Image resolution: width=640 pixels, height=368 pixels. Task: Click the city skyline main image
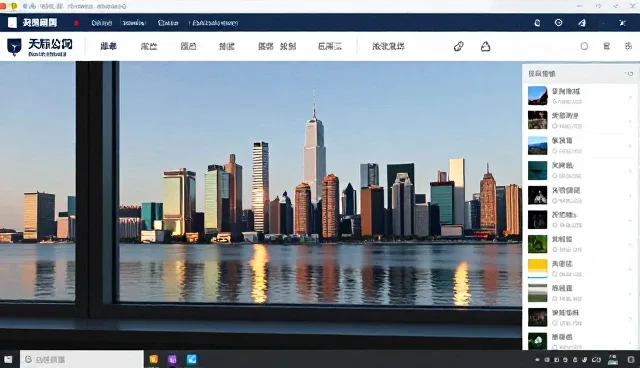[x=261, y=205]
